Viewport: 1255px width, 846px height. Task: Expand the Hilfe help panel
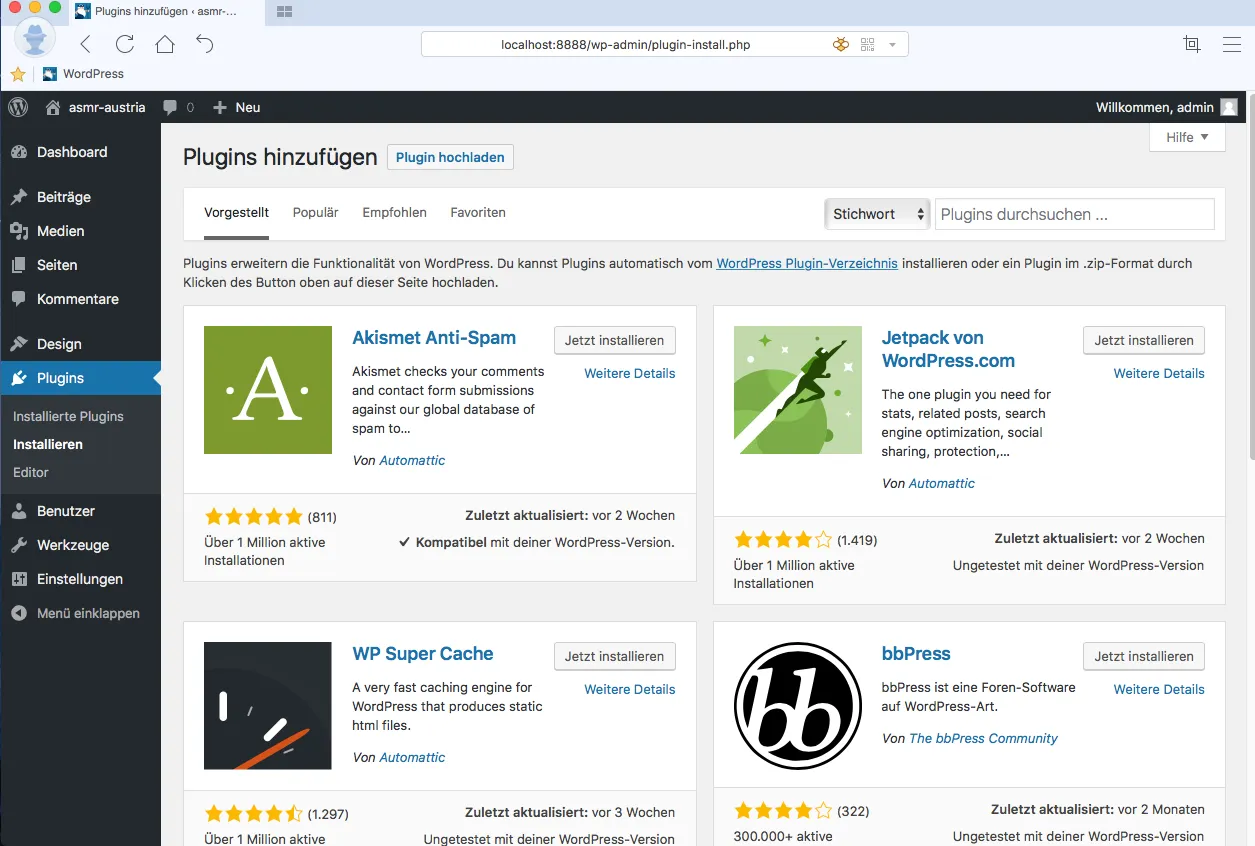[x=1187, y=137]
